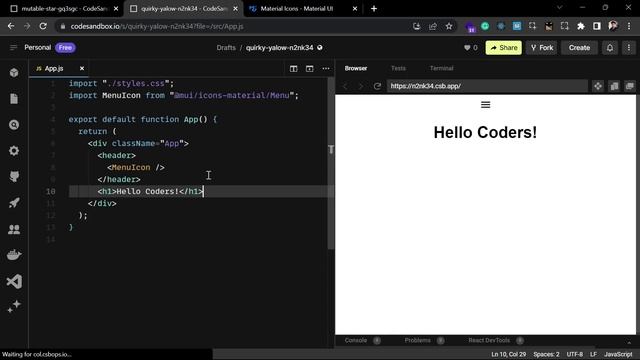Image resolution: width=640 pixels, height=360 pixels.
Task: Open the React DevTools panel
Action: [489, 340]
